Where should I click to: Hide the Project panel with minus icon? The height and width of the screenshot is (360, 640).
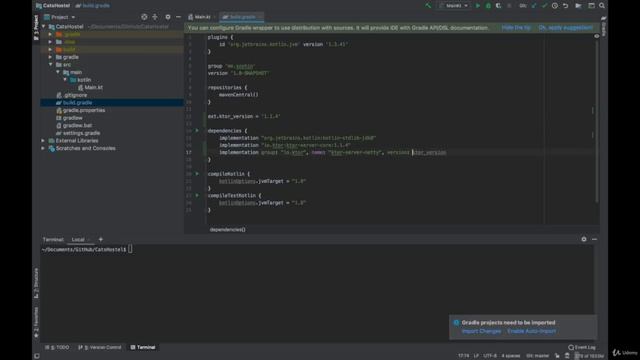tap(178, 17)
